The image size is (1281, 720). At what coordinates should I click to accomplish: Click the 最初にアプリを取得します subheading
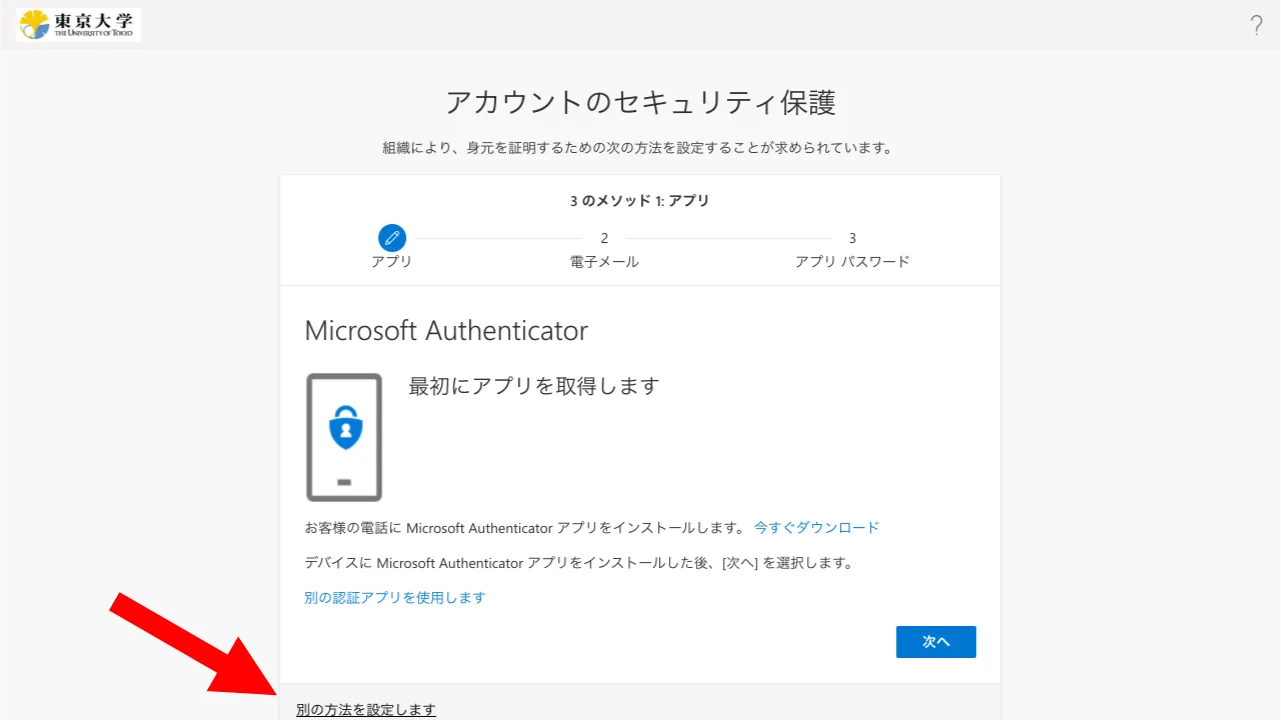click(534, 386)
